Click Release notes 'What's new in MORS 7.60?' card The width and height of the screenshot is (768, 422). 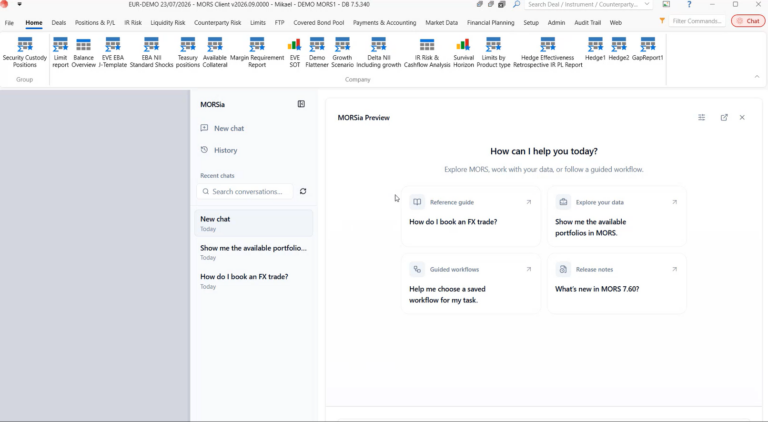(x=617, y=283)
